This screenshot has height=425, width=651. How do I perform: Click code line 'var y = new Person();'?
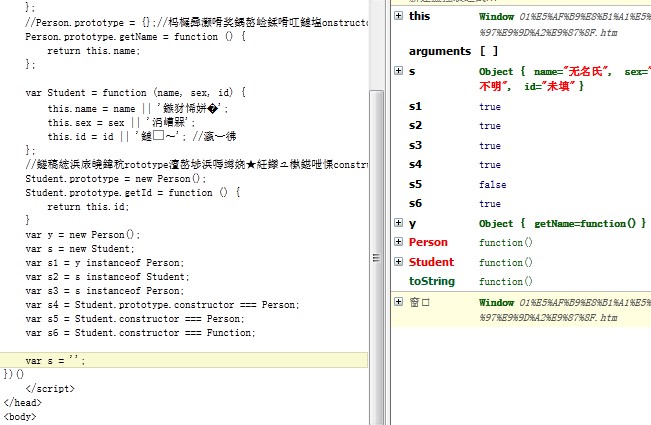83,235
